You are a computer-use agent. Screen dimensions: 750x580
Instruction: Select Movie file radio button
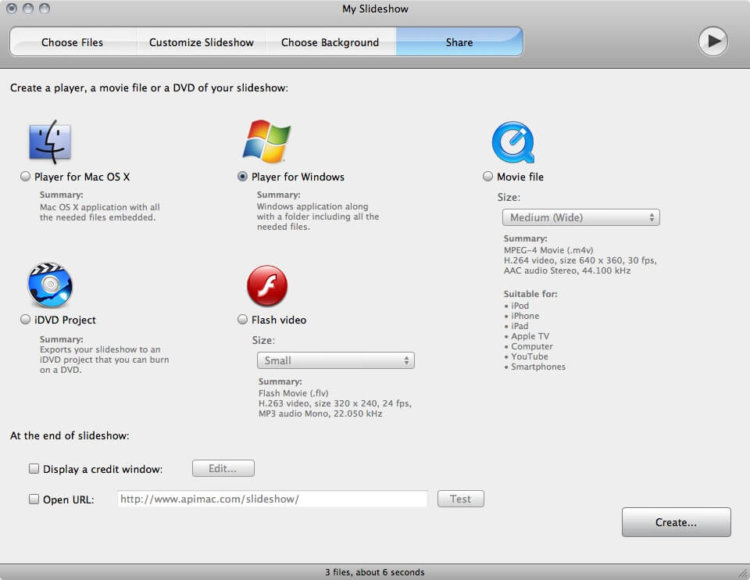tap(487, 176)
